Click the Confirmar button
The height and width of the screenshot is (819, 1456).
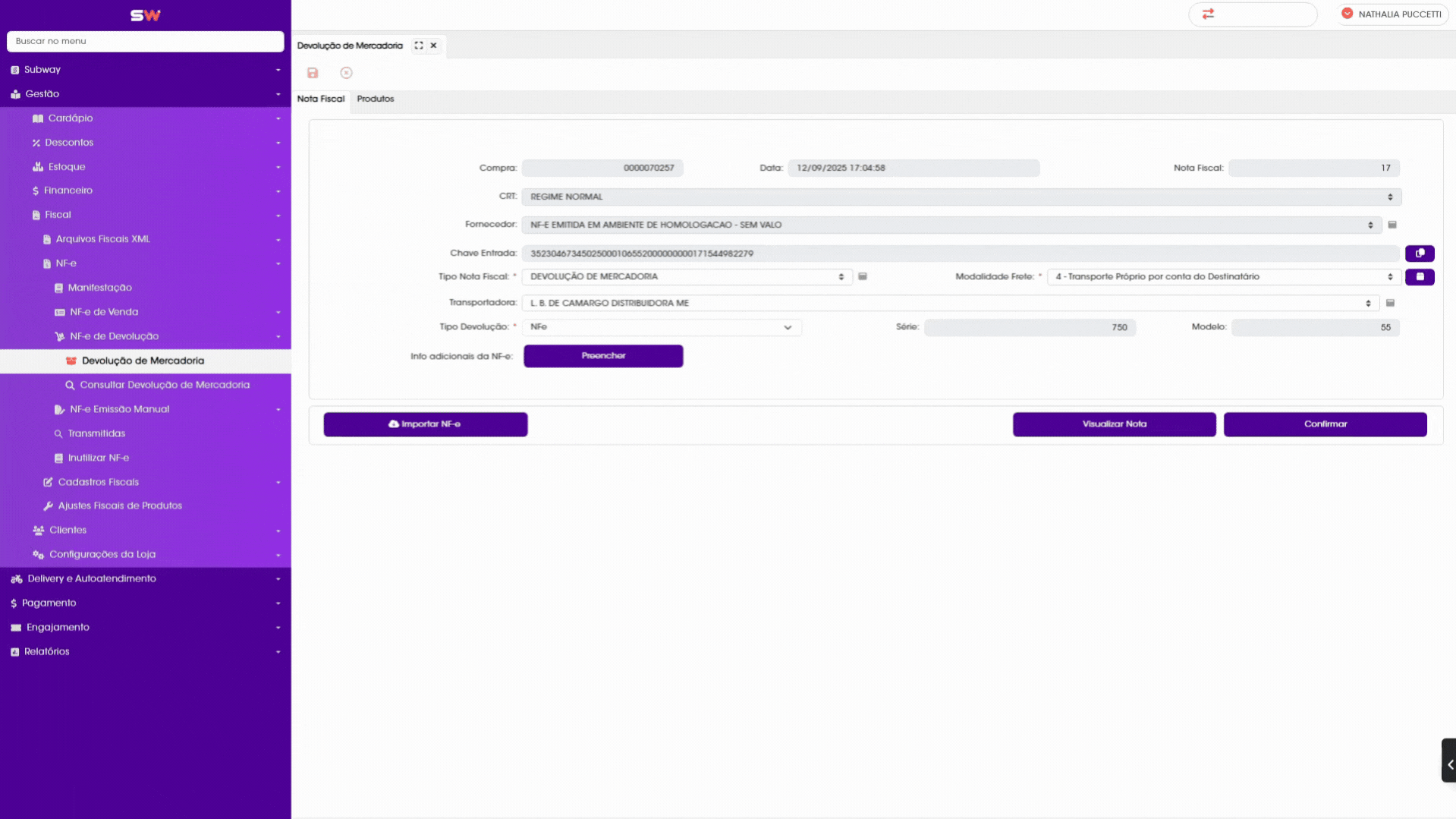(1325, 424)
